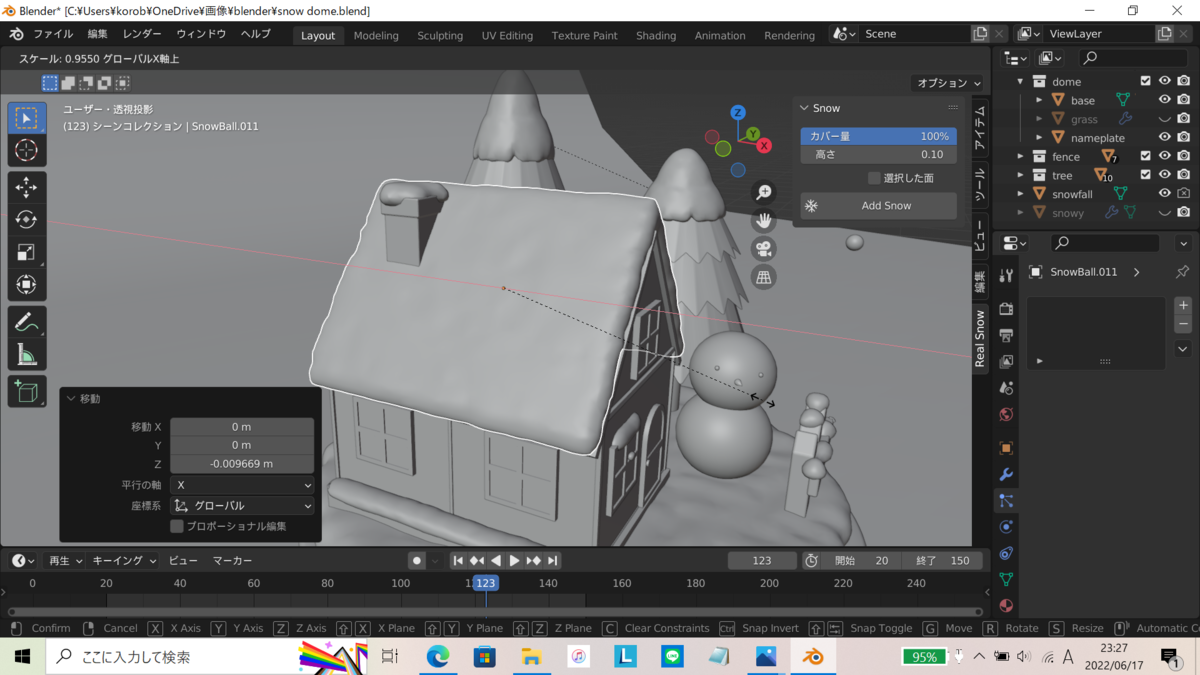This screenshot has width=1200, height=675.
Task: Hide the nameplate object in viewport
Action: [x=1164, y=138]
